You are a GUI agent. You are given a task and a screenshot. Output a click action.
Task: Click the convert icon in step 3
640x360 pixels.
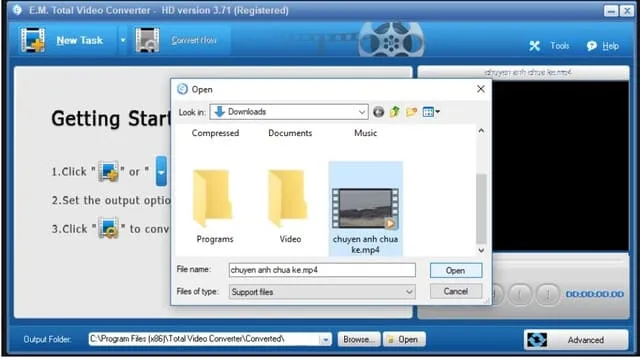coord(109,229)
